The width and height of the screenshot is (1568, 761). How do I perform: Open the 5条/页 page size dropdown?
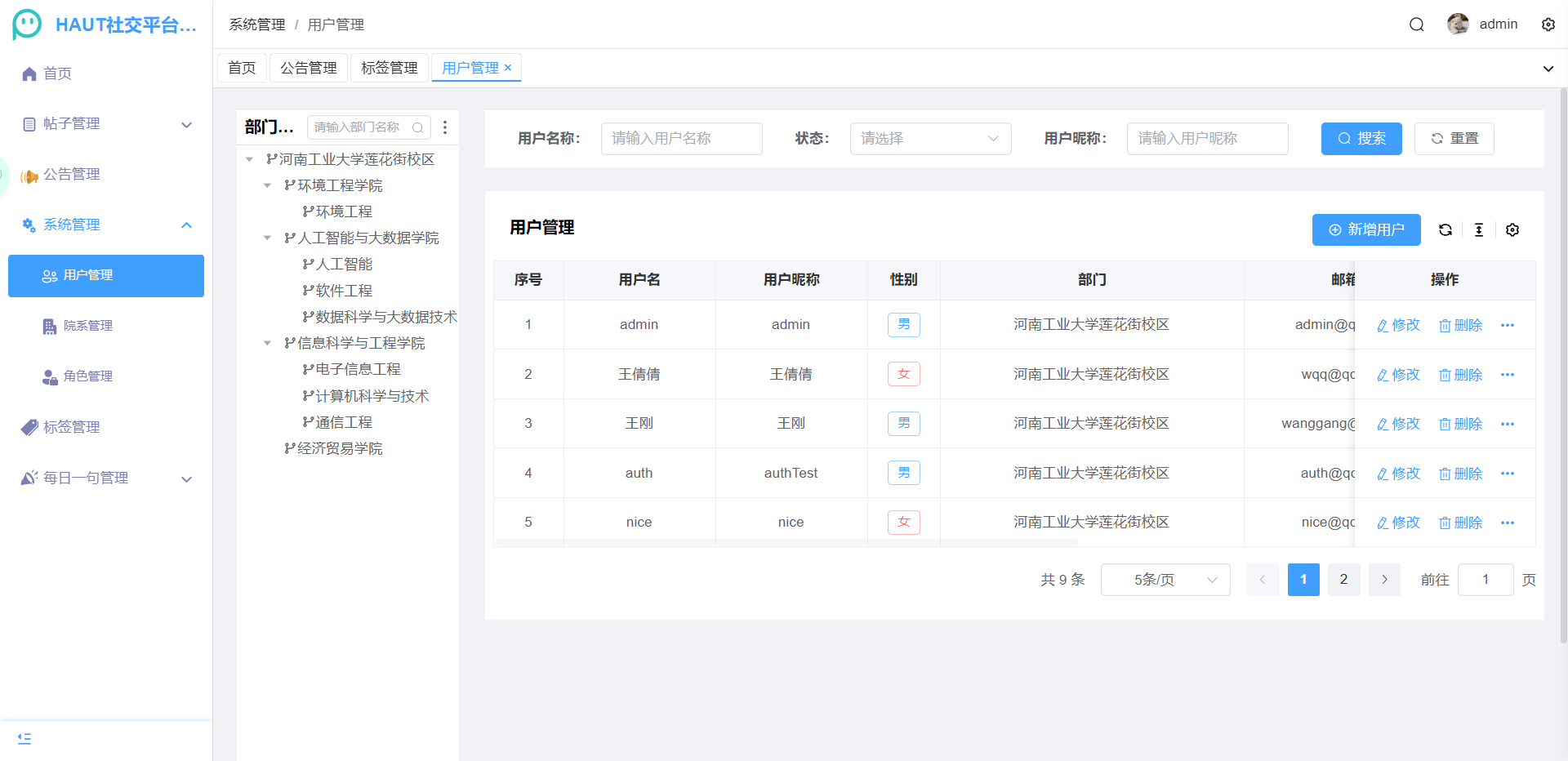[1165, 580]
